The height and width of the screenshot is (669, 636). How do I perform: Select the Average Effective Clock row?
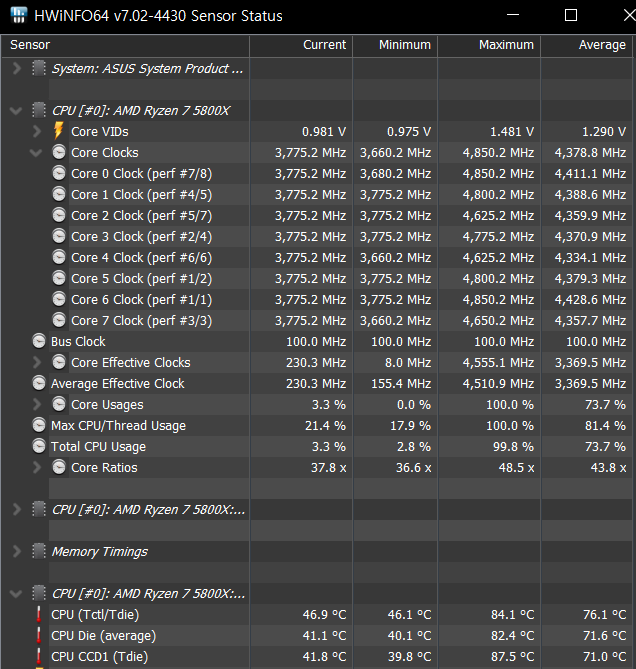pyautogui.click(x=317, y=384)
